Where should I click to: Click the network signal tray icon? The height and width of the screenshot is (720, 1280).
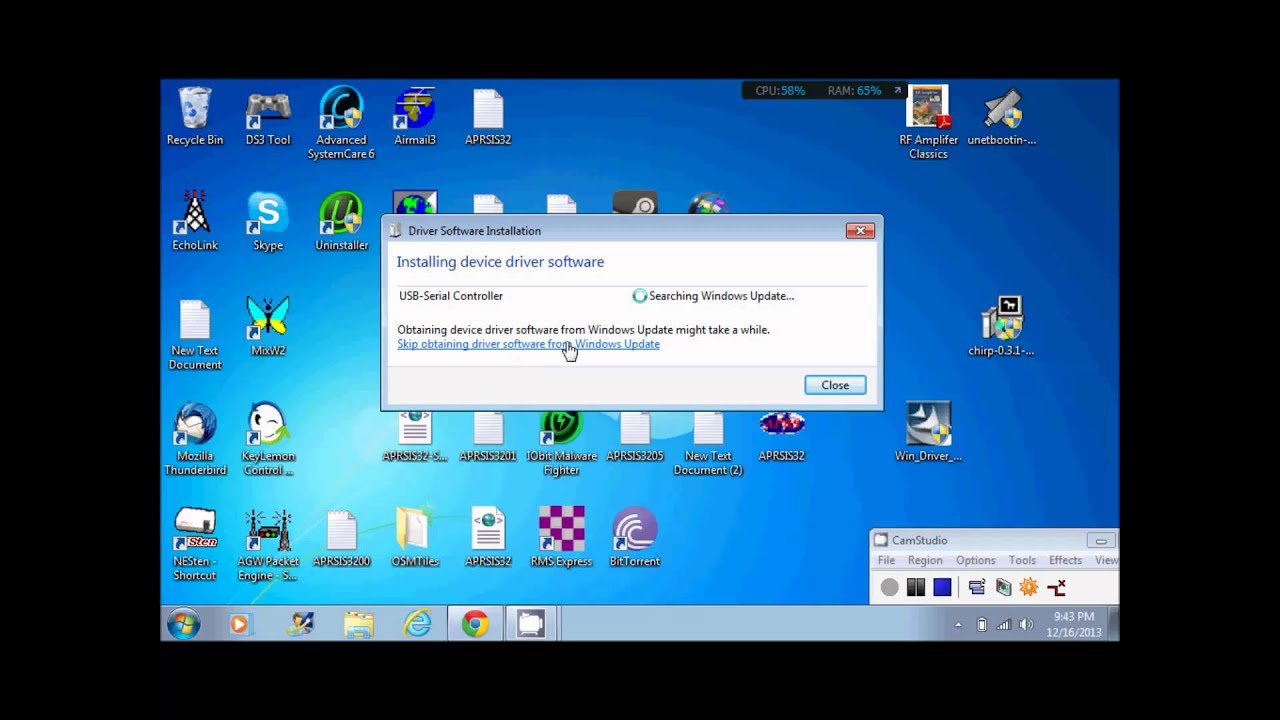tap(1004, 625)
